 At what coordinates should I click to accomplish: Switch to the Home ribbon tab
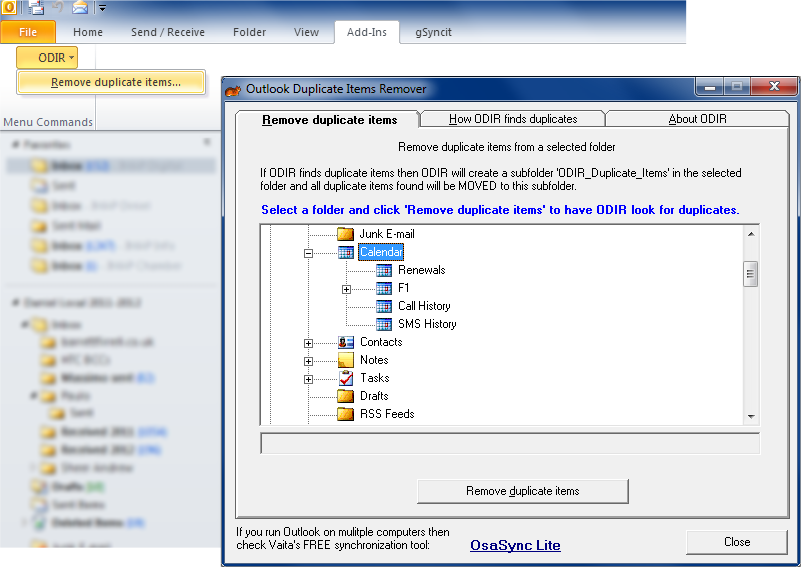point(88,32)
